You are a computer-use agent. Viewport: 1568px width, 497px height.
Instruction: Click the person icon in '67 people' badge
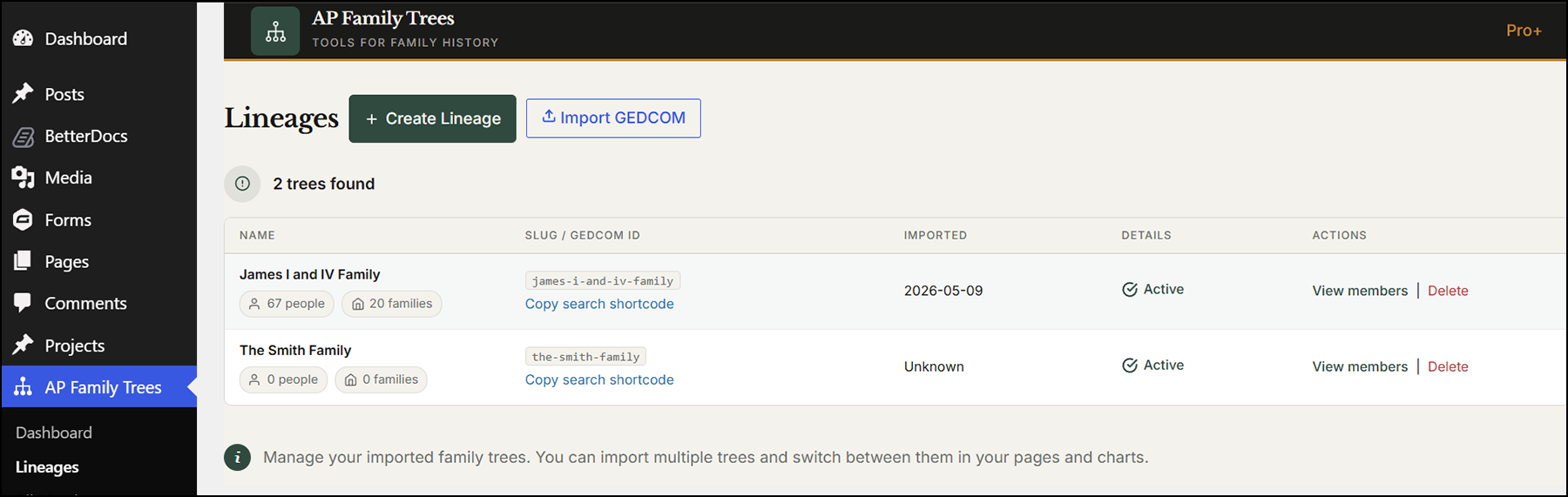pos(254,304)
